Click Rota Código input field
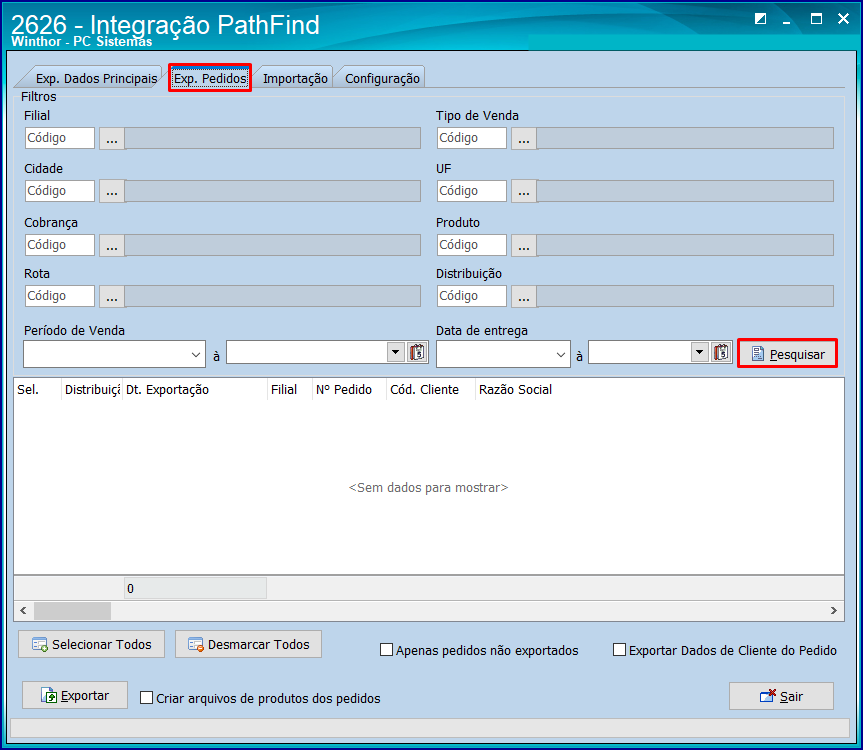The image size is (863, 750). [x=59, y=296]
